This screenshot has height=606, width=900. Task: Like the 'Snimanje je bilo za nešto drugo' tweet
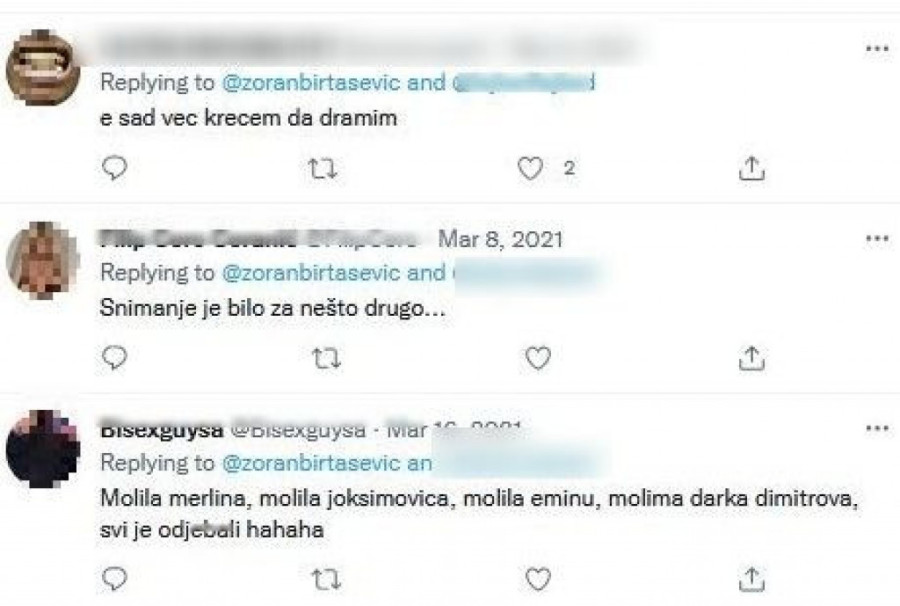click(x=538, y=358)
